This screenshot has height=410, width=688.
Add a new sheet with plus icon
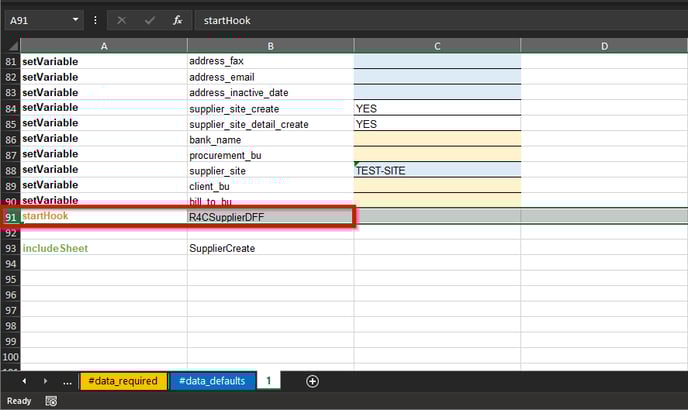(312, 381)
